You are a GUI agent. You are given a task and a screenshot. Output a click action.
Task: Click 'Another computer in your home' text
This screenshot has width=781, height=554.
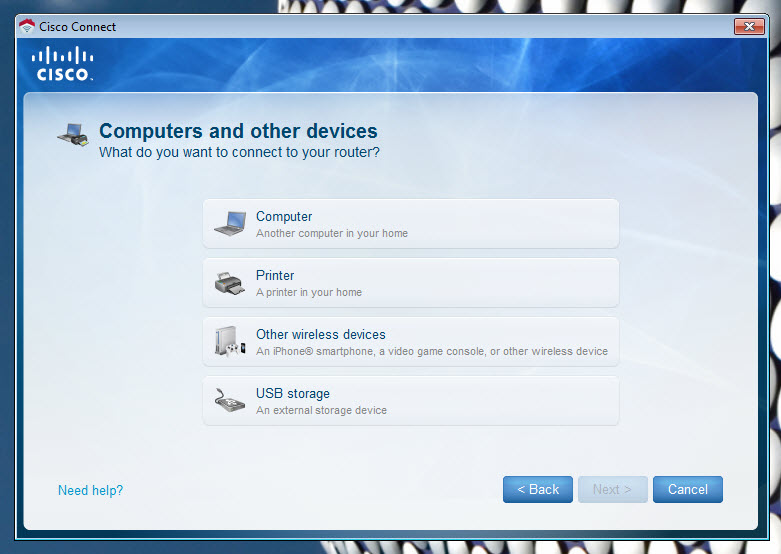coord(332,233)
